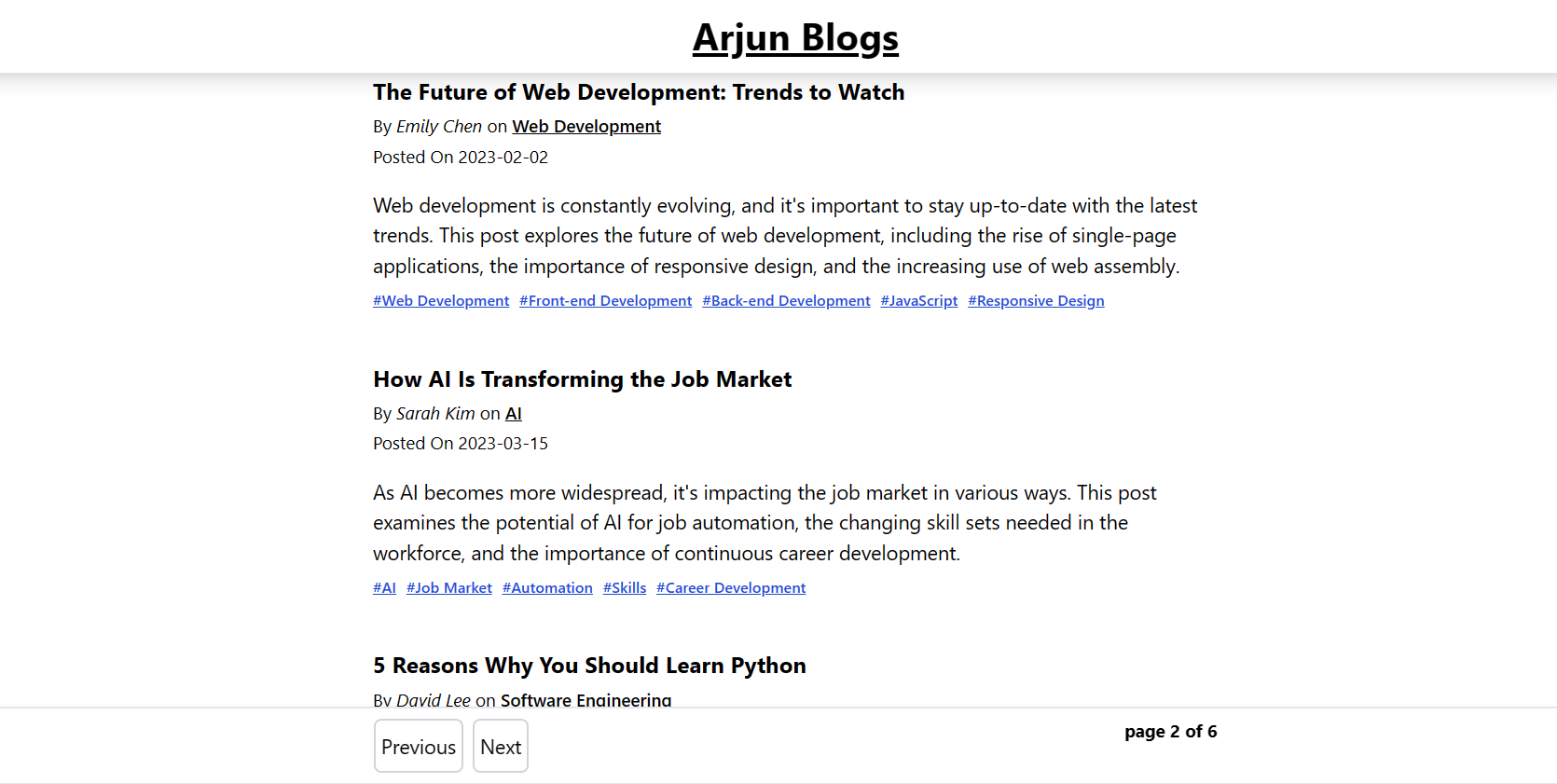
Task: Open 'The Future of Web Development' post title
Action: click(x=639, y=92)
